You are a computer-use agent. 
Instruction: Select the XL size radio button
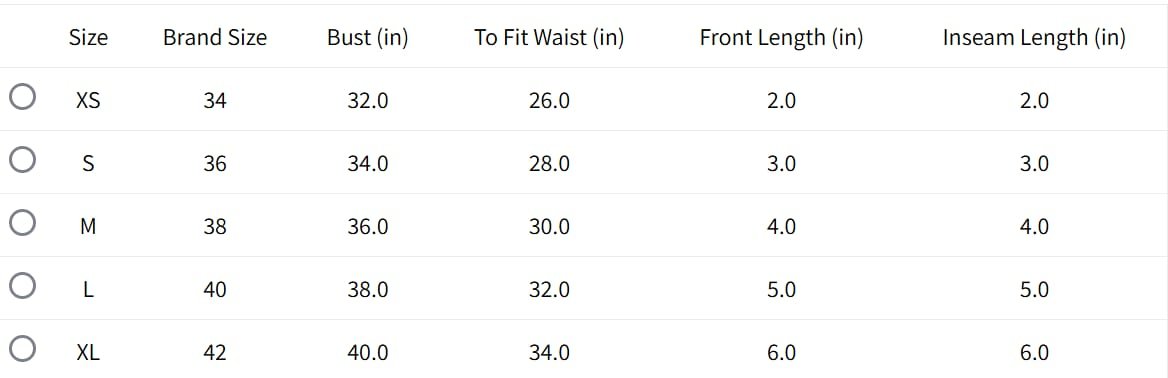[23, 348]
